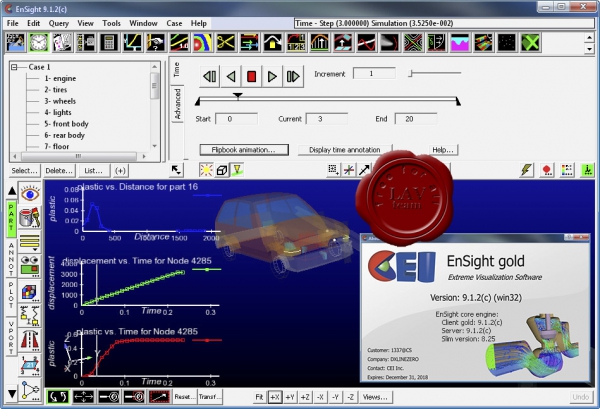Open the Case menu
600x409 pixels.
click(174, 23)
